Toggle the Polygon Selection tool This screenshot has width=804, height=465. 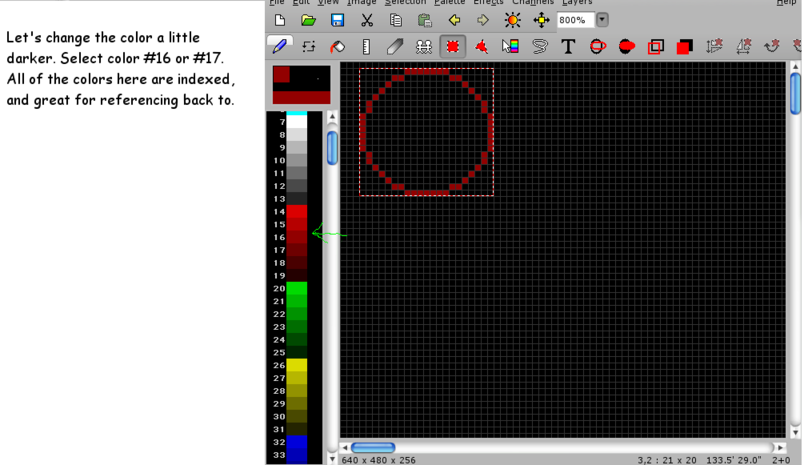pyautogui.click(x=481, y=46)
